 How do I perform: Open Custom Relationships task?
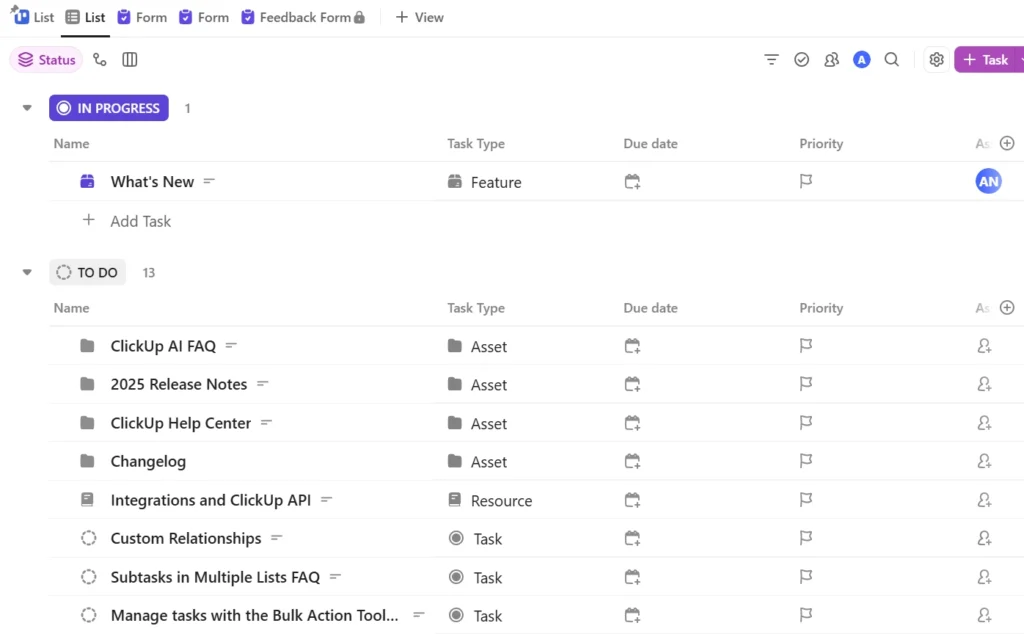pyautogui.click(x=186, y=538)
